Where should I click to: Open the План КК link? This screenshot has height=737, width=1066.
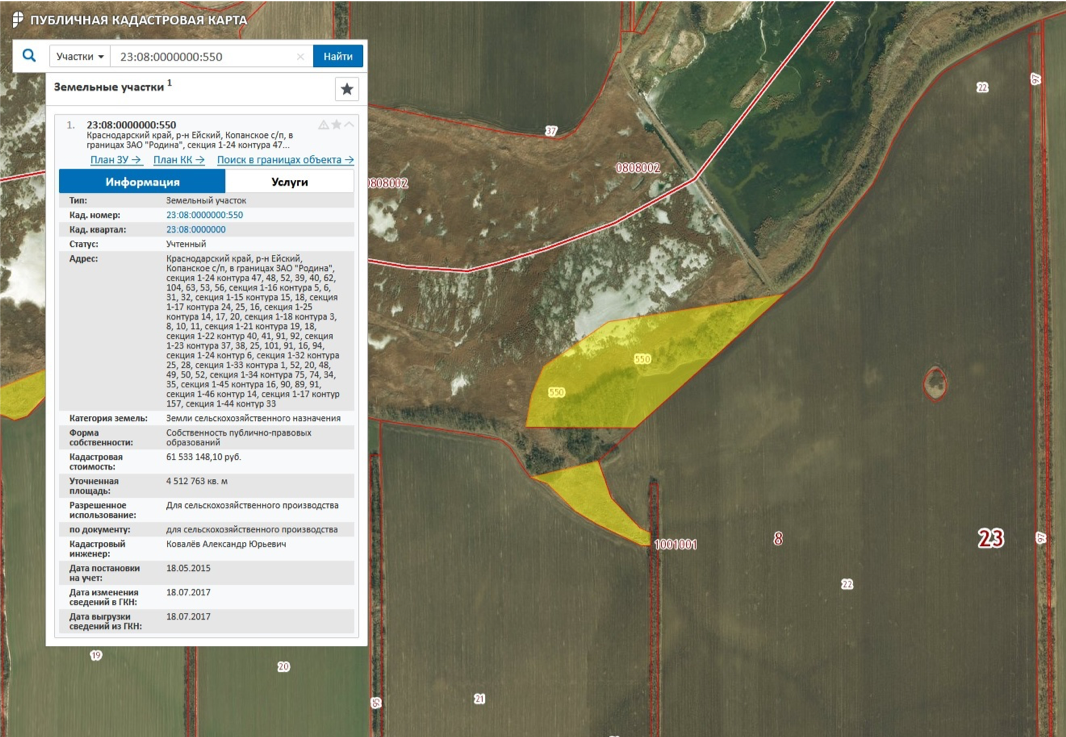179,160
